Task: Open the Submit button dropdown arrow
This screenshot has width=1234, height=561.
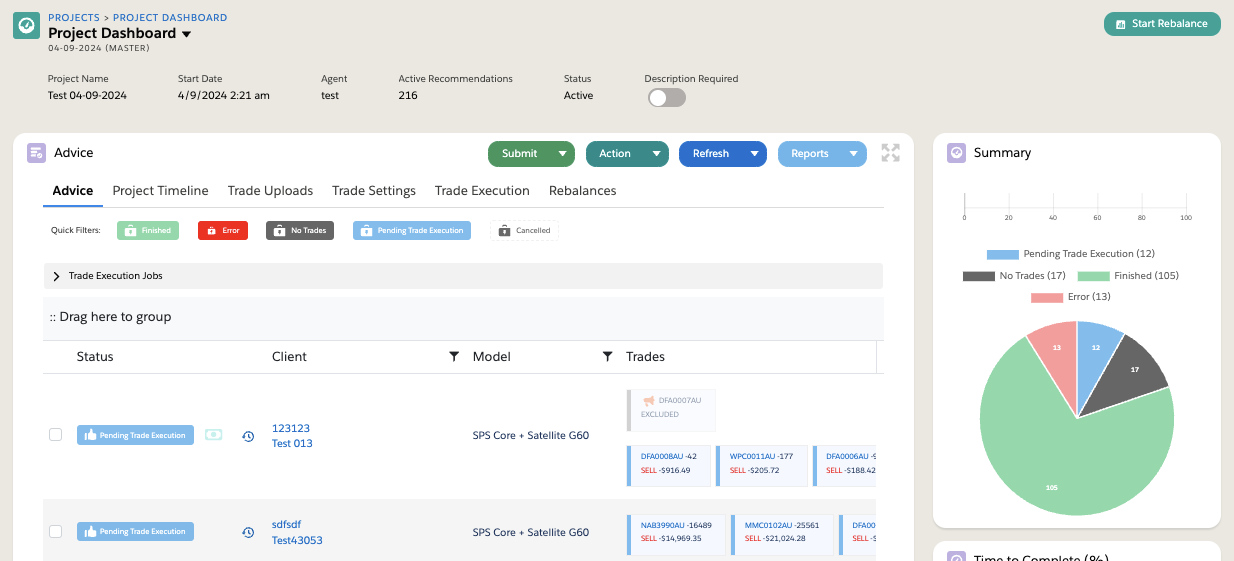Action: coord(563,154)
